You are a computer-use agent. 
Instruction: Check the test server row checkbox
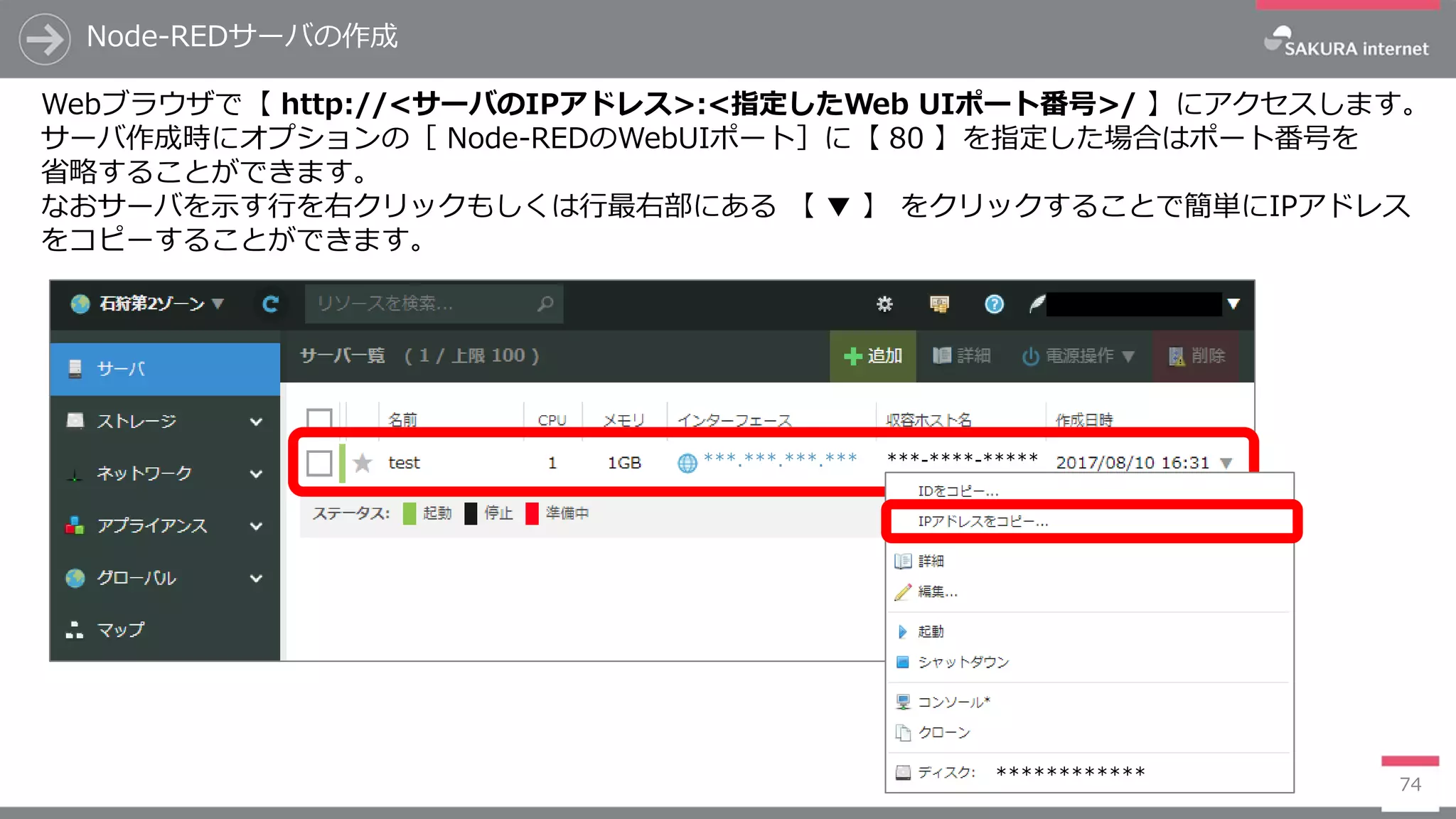(x=319, y=464)
